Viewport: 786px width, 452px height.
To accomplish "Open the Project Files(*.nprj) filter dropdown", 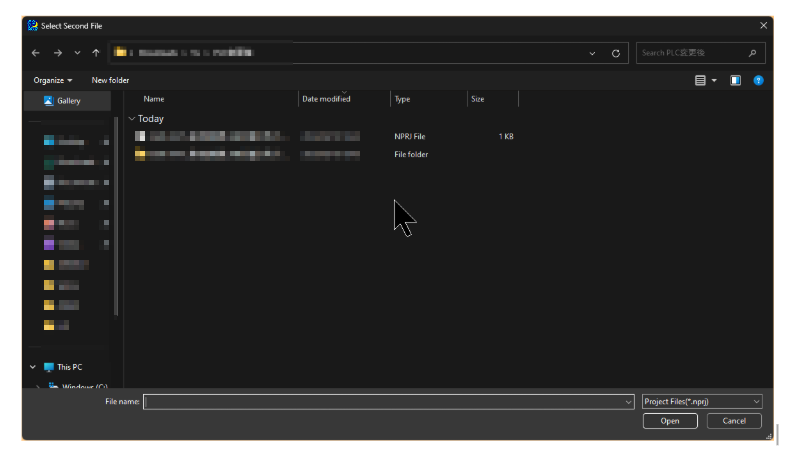I will pos(702,401).
